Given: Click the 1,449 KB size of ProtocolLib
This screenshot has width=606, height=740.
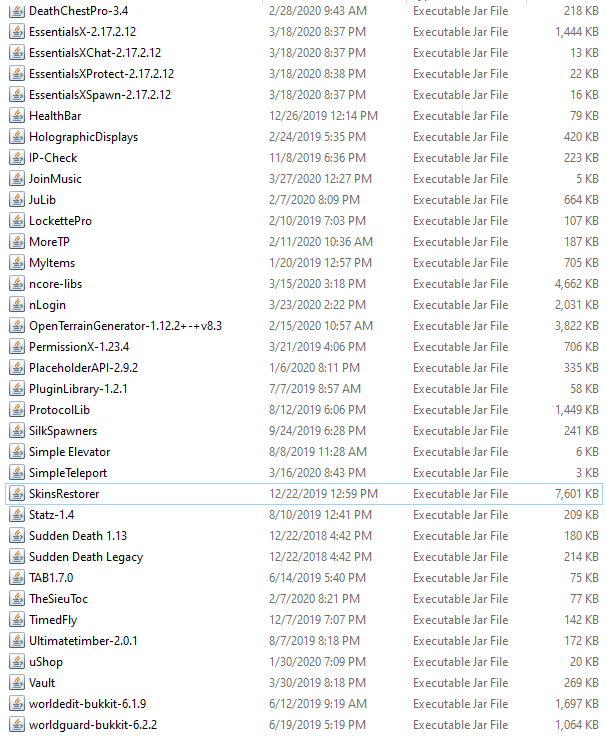Looking at the screenshot, I should point(577,410).
